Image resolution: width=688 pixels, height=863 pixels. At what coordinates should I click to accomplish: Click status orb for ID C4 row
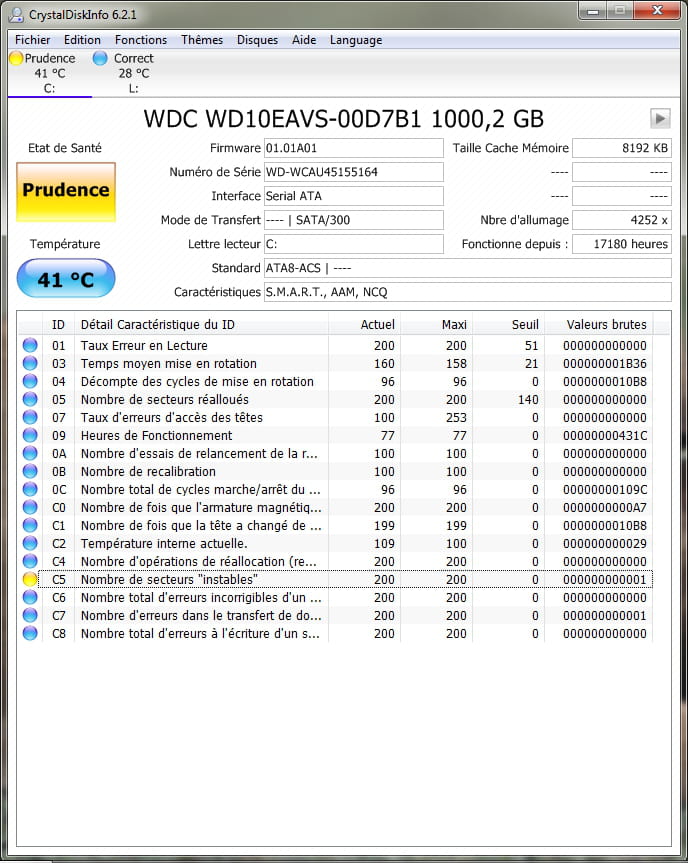pyautogui.click(x=30, y=561)
